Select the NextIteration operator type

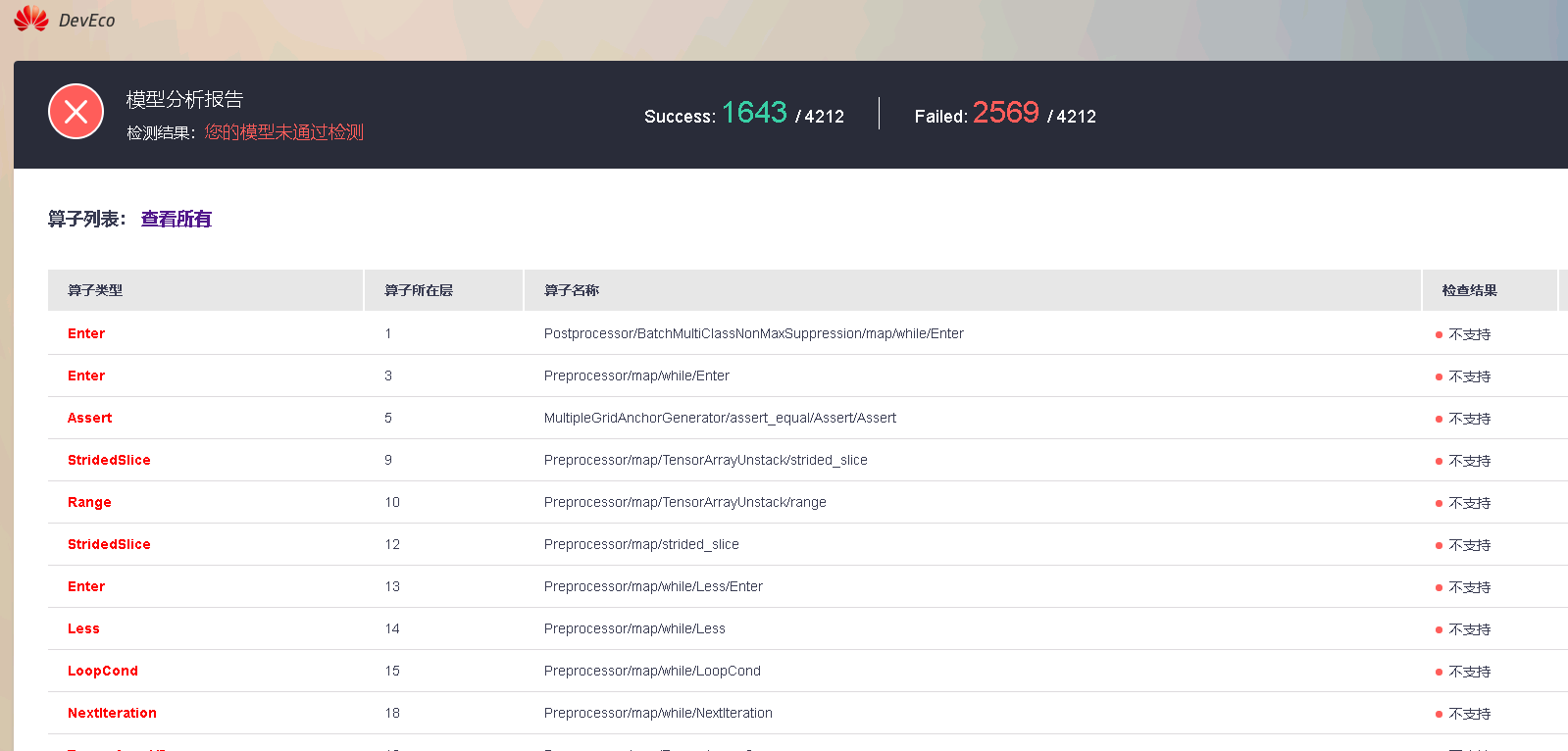point(112,713)
